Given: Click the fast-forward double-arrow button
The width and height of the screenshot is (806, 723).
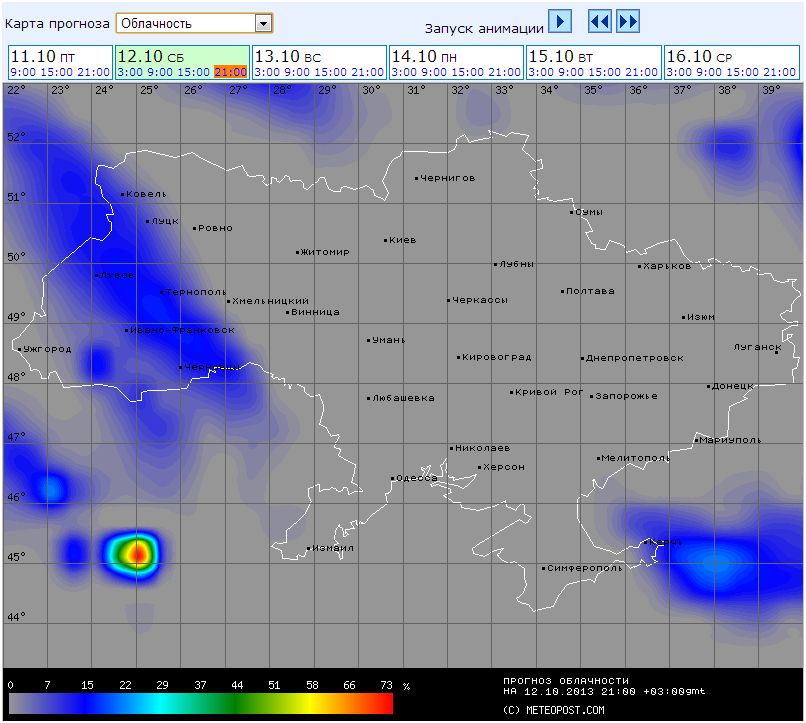Looking at the screenshot, I should [x=628, y=22].
